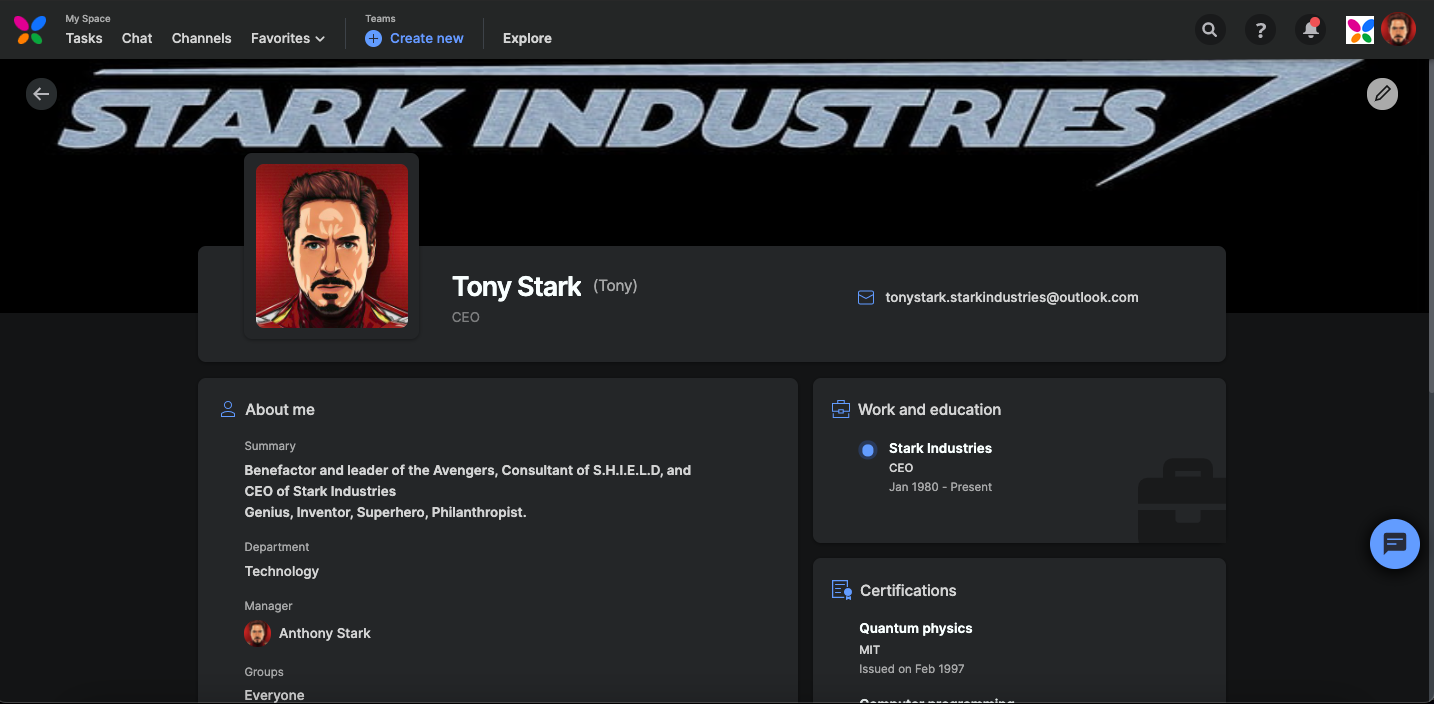Click the Certifications heading

pyautogui.click(x=908, y=590)
